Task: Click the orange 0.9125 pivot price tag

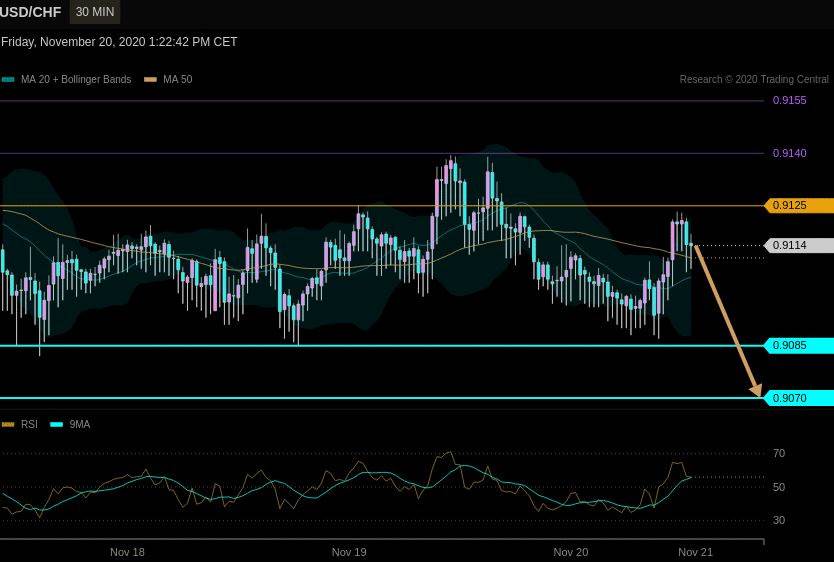Action: [799, 205]
